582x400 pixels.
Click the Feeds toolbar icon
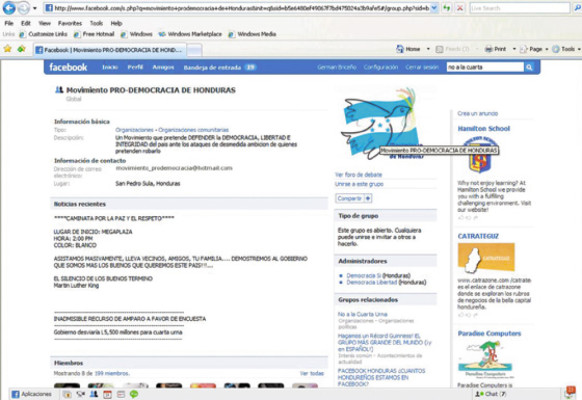tap(439, 49)
